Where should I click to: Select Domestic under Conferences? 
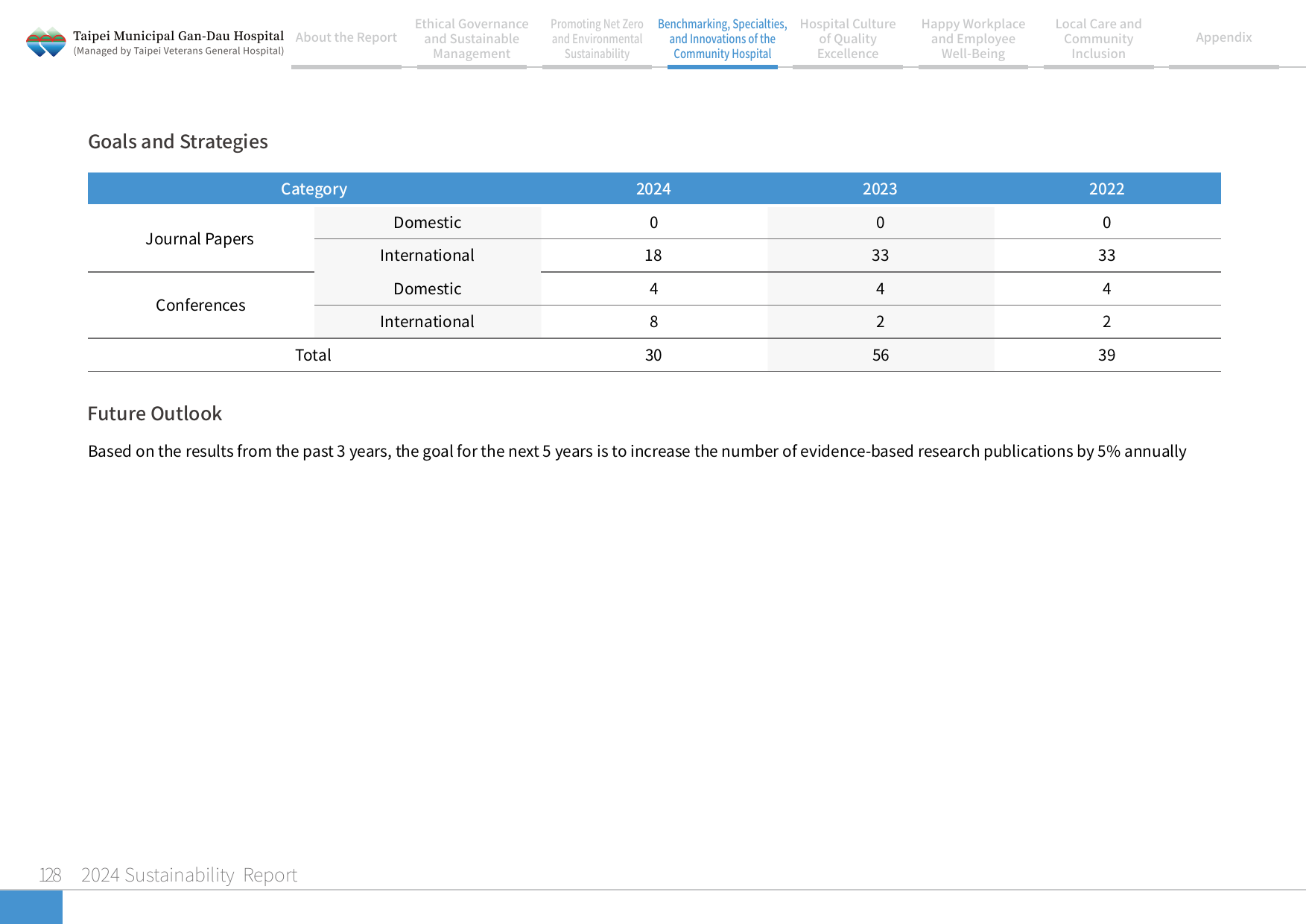tap(427, 288)
